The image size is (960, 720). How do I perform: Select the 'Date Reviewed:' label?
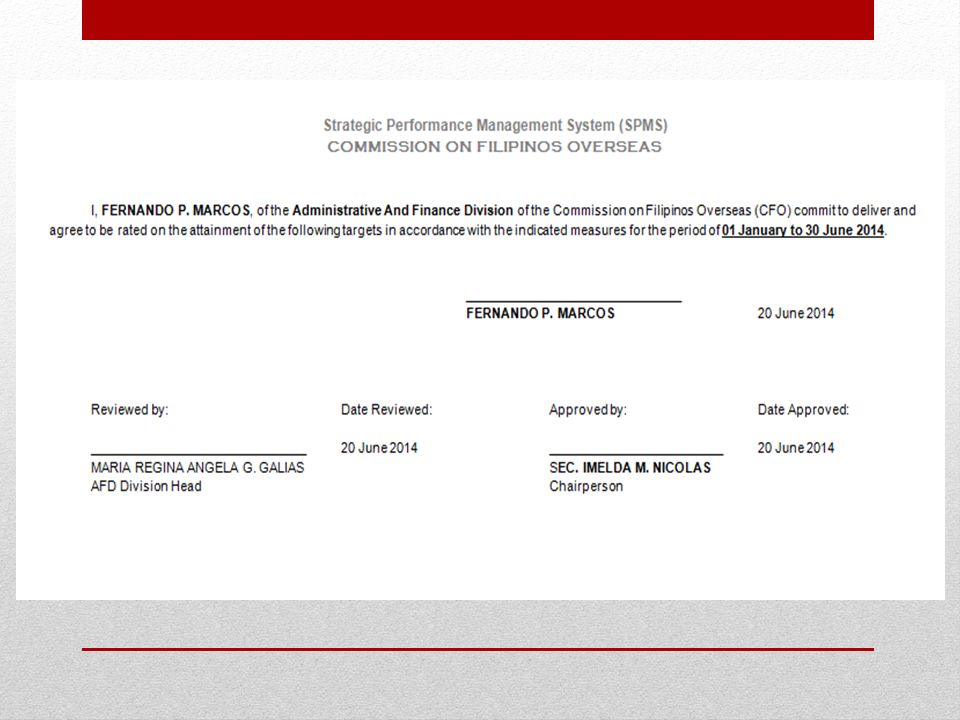386,410
